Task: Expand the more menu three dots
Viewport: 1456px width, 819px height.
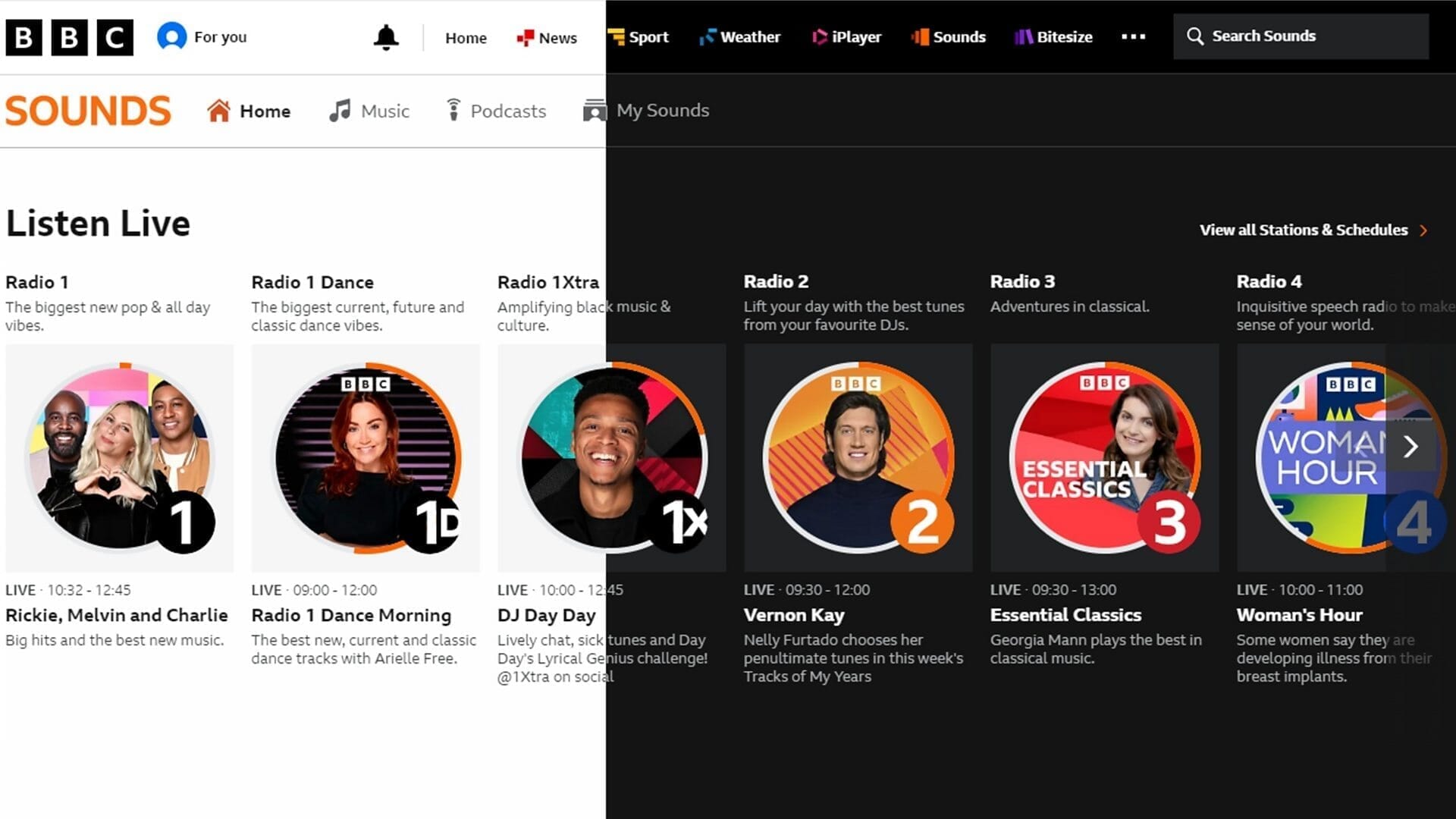Action: 1133,36
